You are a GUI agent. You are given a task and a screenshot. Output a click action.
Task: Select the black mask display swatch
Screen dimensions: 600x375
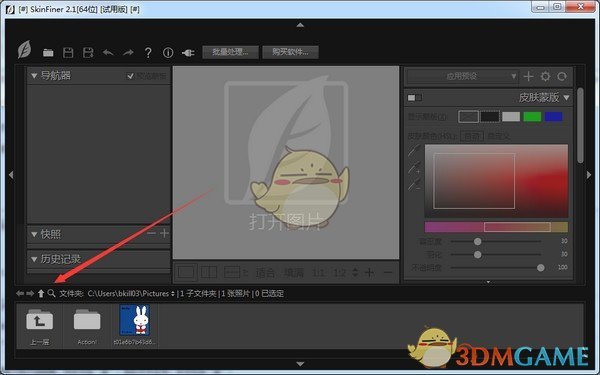point(490,117)
